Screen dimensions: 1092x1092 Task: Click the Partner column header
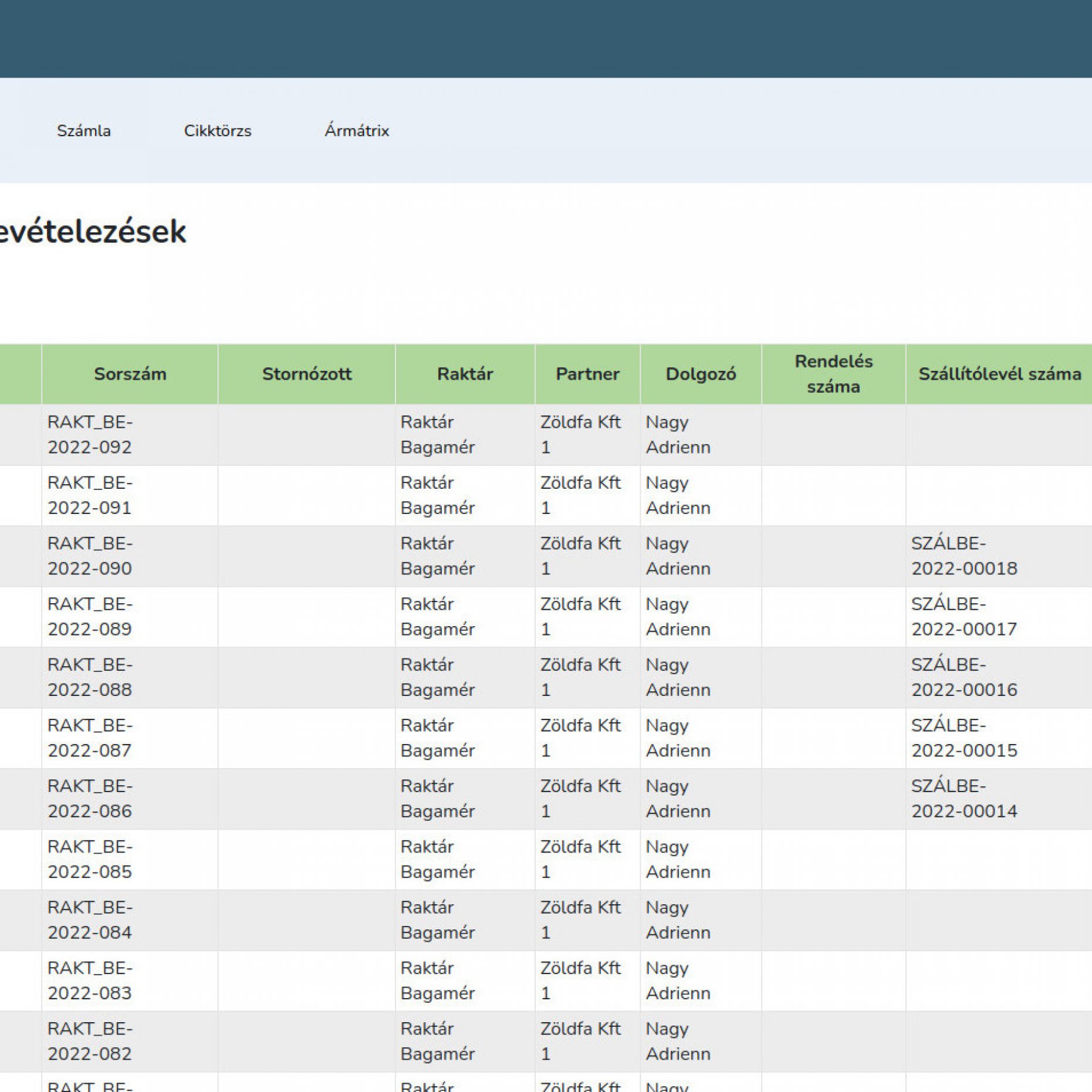pyautogui.click(x=587, y=374)
